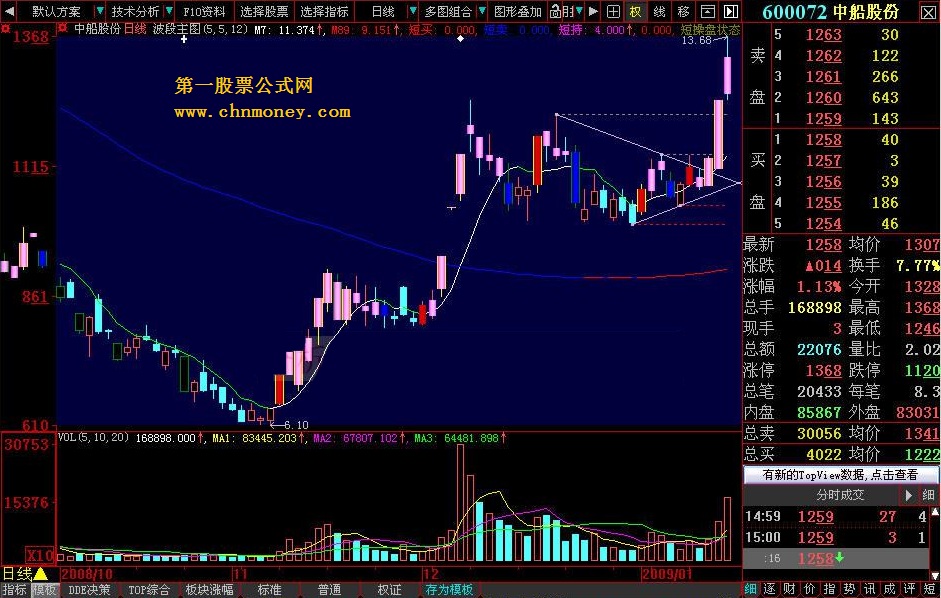Toggle the crosshair cursor icon
The height and width of the screenshot is (598, 941).
pyautogui.click(x=613, y=11)
